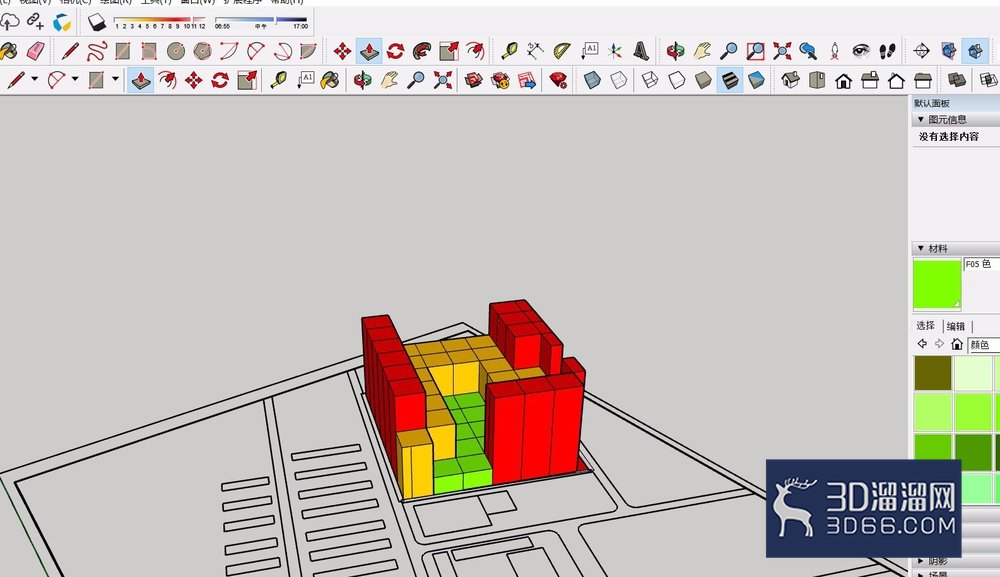Open the Extension Warehouse
This screenshot has height=577, width=1000.
point(500,80)
